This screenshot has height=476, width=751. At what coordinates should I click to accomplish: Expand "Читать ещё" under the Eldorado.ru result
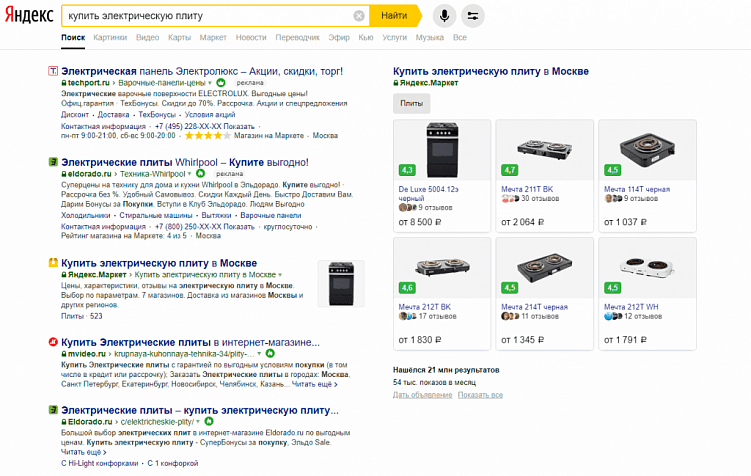82,452
